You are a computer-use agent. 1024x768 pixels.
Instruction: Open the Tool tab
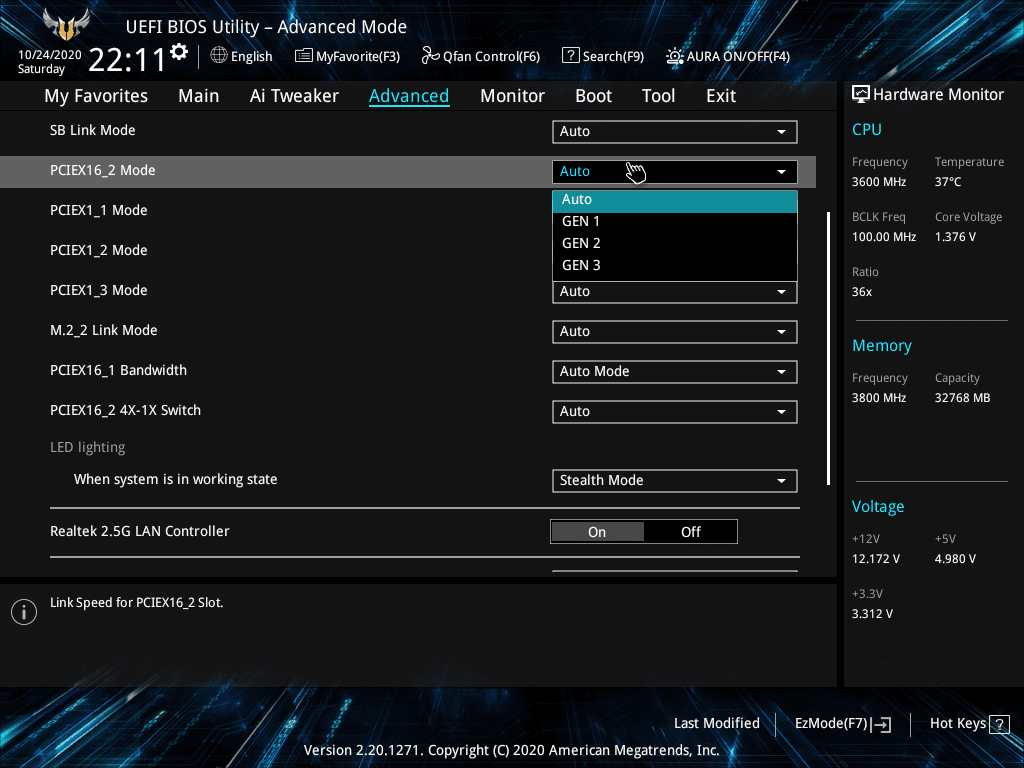[658, 96]
